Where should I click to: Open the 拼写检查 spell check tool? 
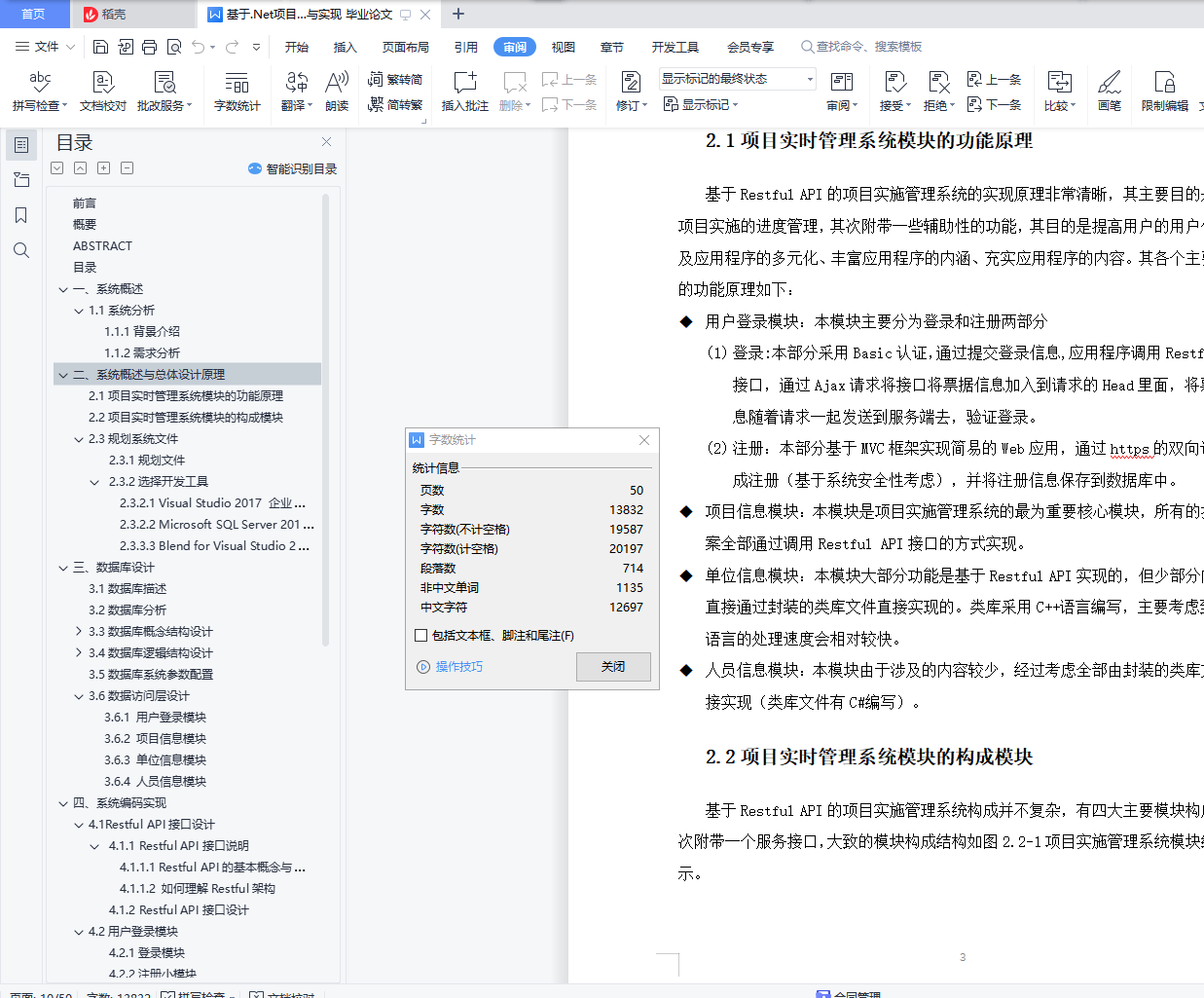click(40, 92)
